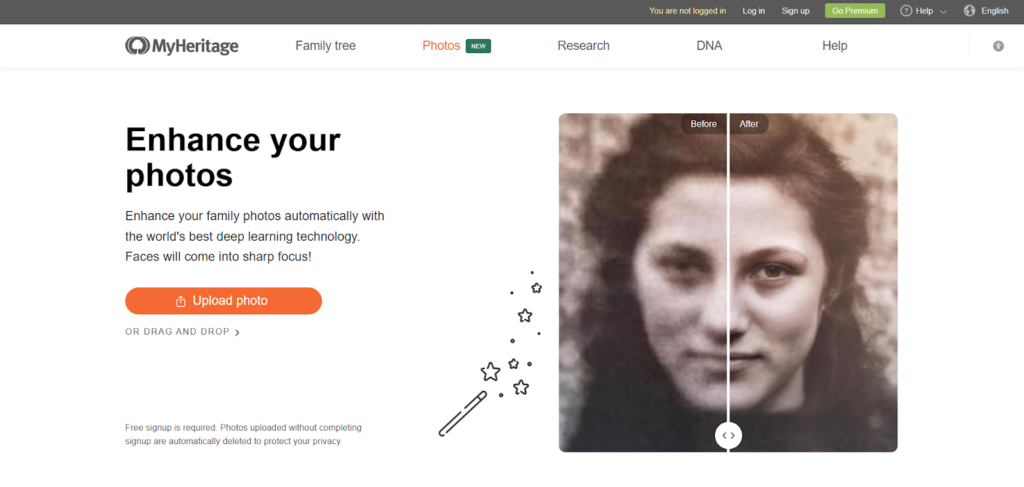Click the magic wand illustration

[x=463, y=412]
